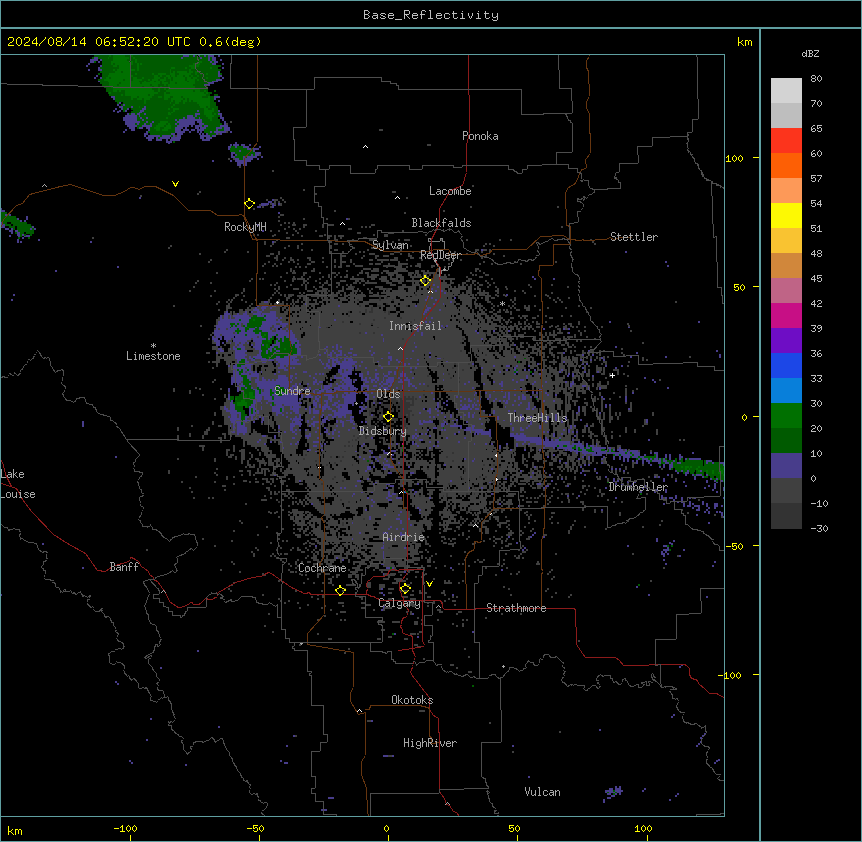
Task: Pick the white swatch between 80 and 70
Action: coord(786,91)
